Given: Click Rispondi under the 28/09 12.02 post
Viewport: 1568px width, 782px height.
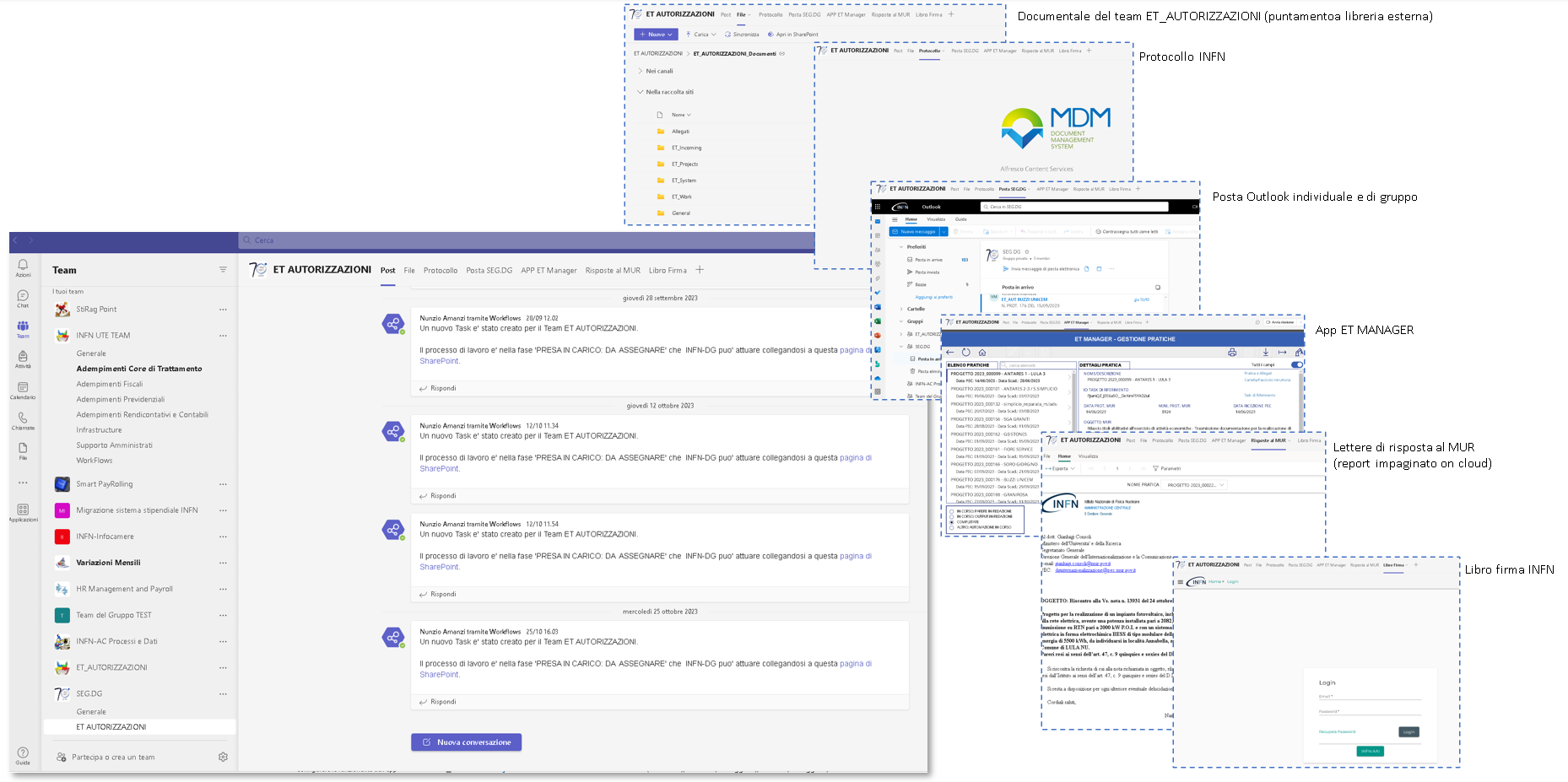Looking at the screenshot, I should click(x=438, y=388).
